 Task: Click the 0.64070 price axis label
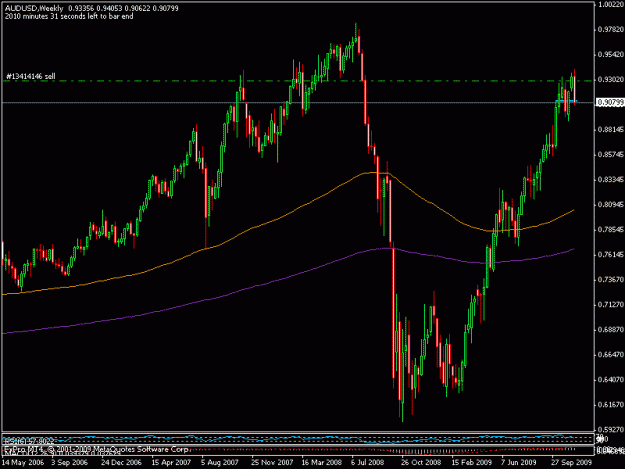click(610, 380)
